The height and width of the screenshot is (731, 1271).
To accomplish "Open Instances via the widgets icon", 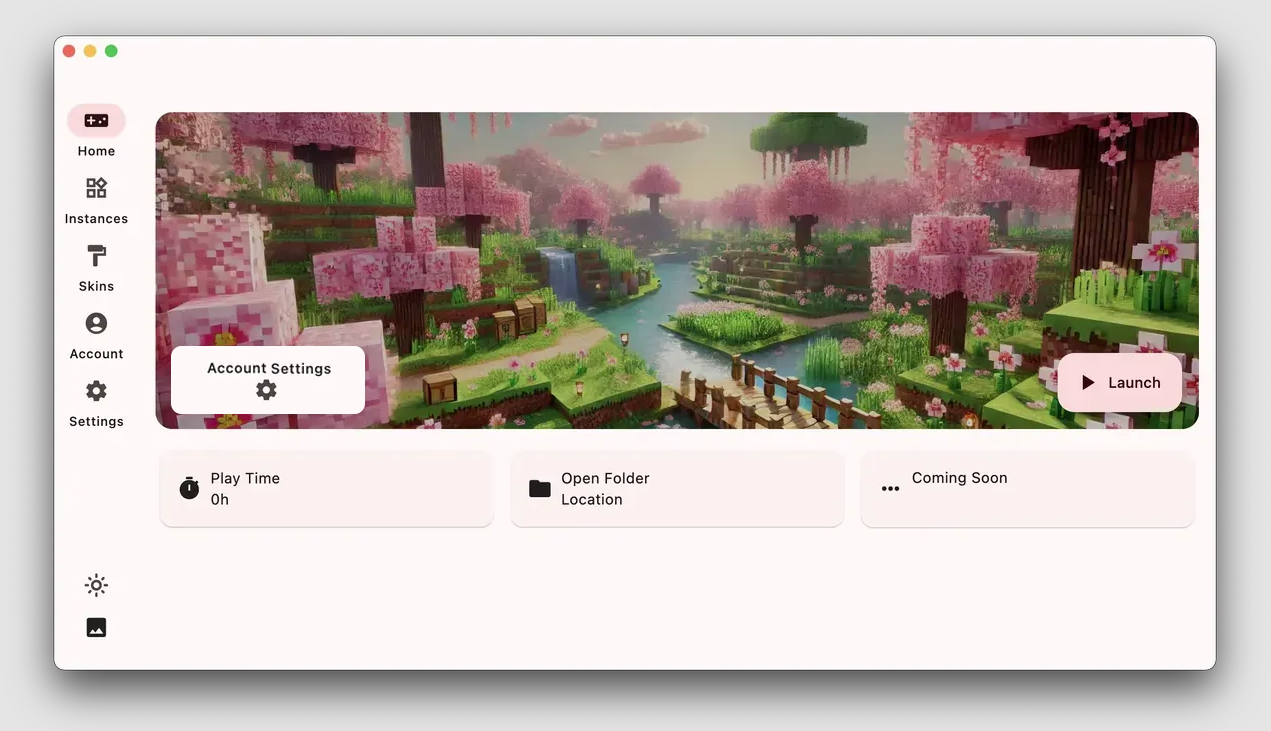I will click(96, 188).
